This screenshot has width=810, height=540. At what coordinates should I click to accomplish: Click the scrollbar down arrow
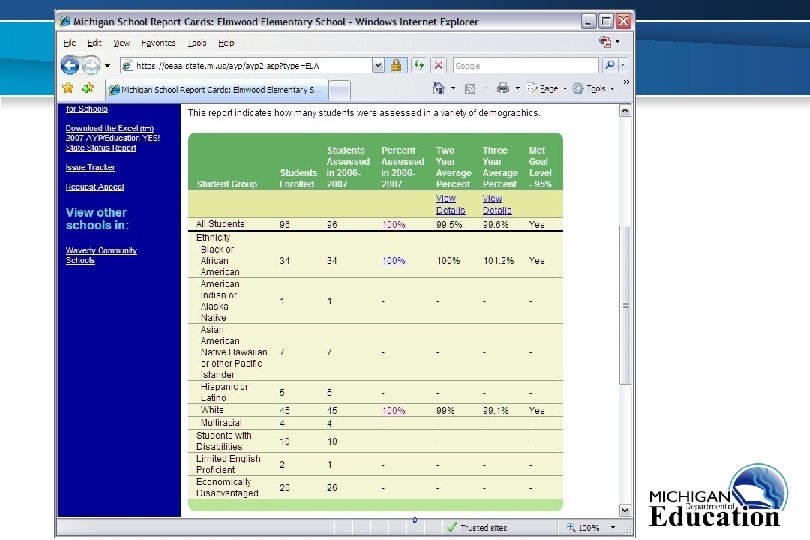[625, 511]
